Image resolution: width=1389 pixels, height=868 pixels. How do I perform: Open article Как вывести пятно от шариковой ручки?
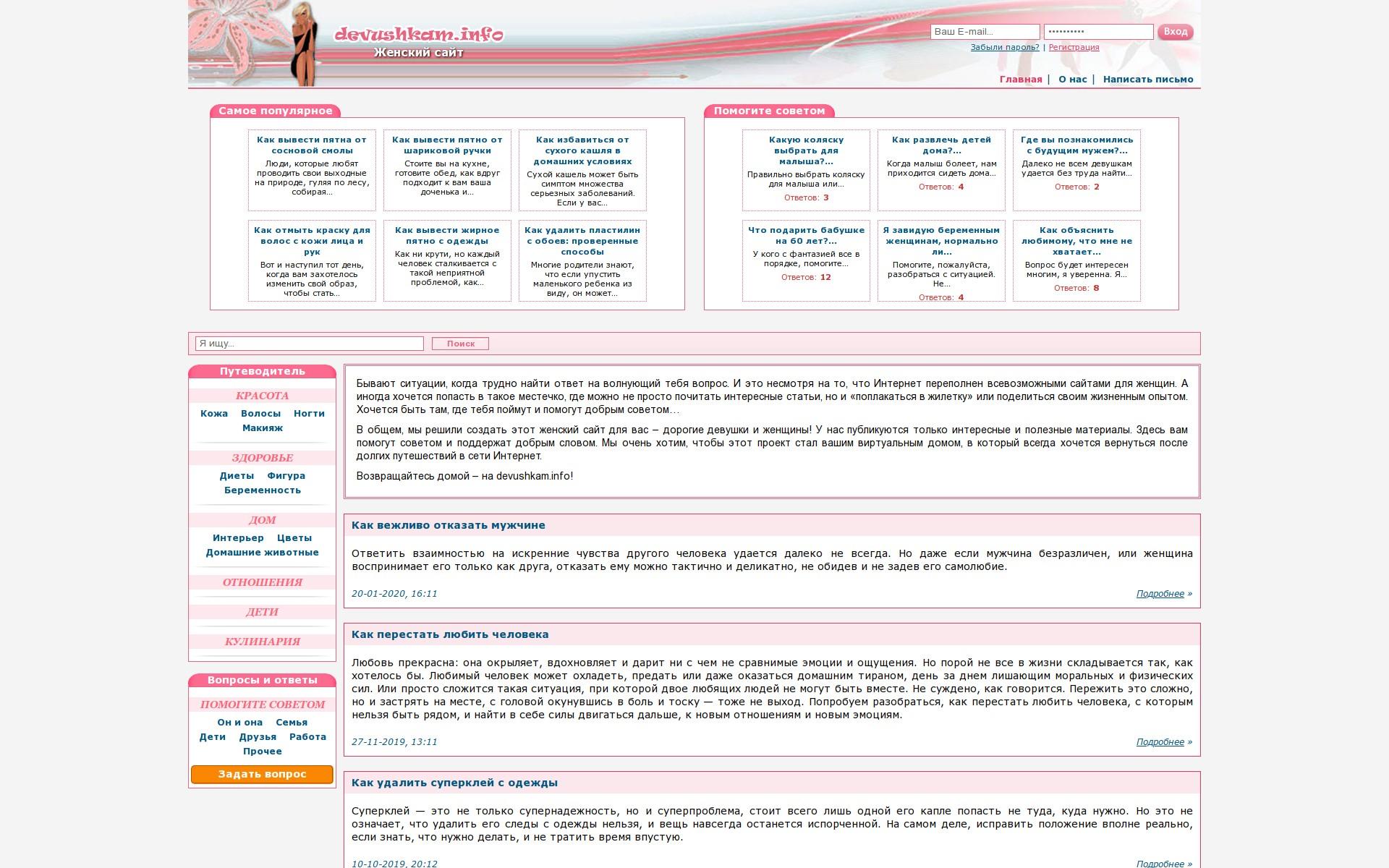(x=447, y=145)
